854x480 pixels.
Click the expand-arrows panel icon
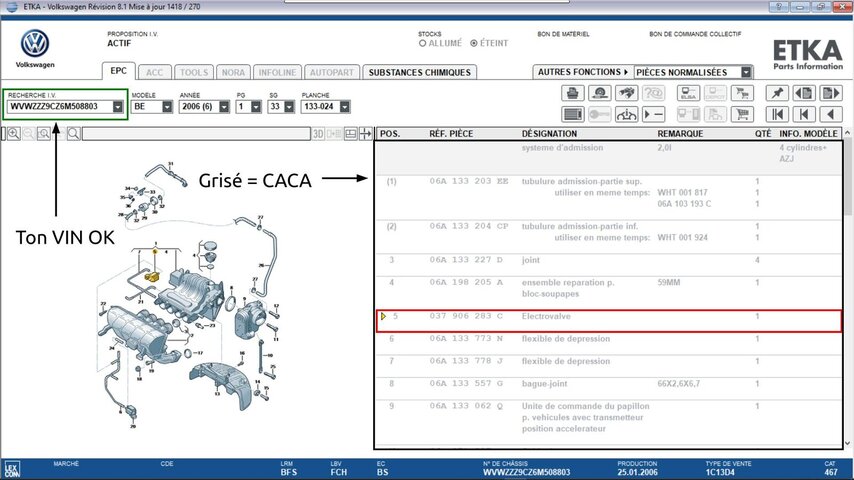(365, 133)
